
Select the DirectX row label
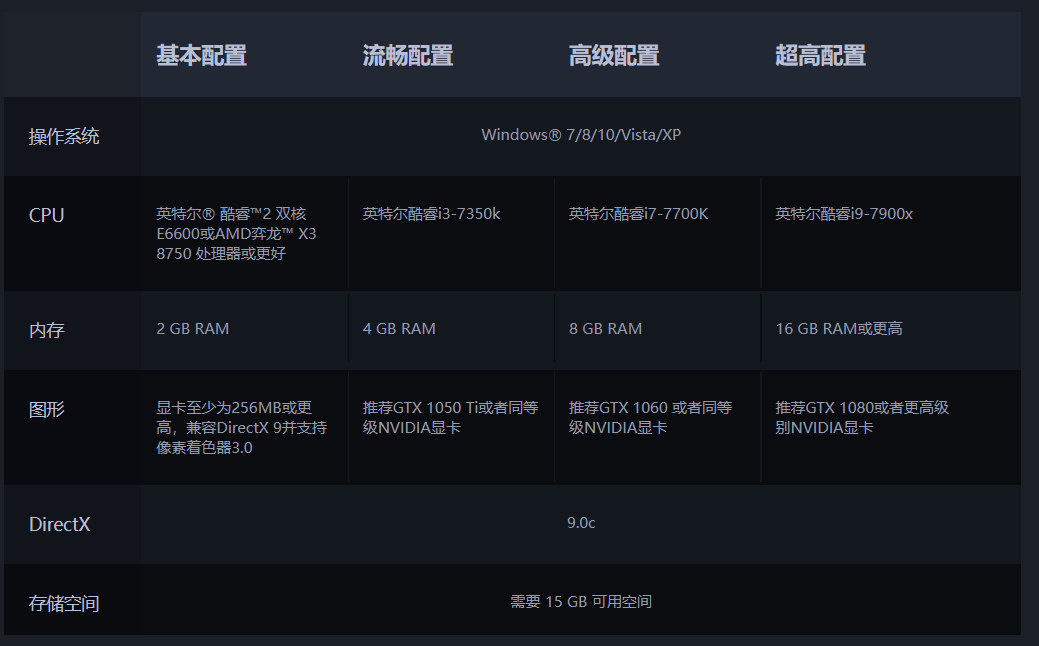(x=60, y=524)
